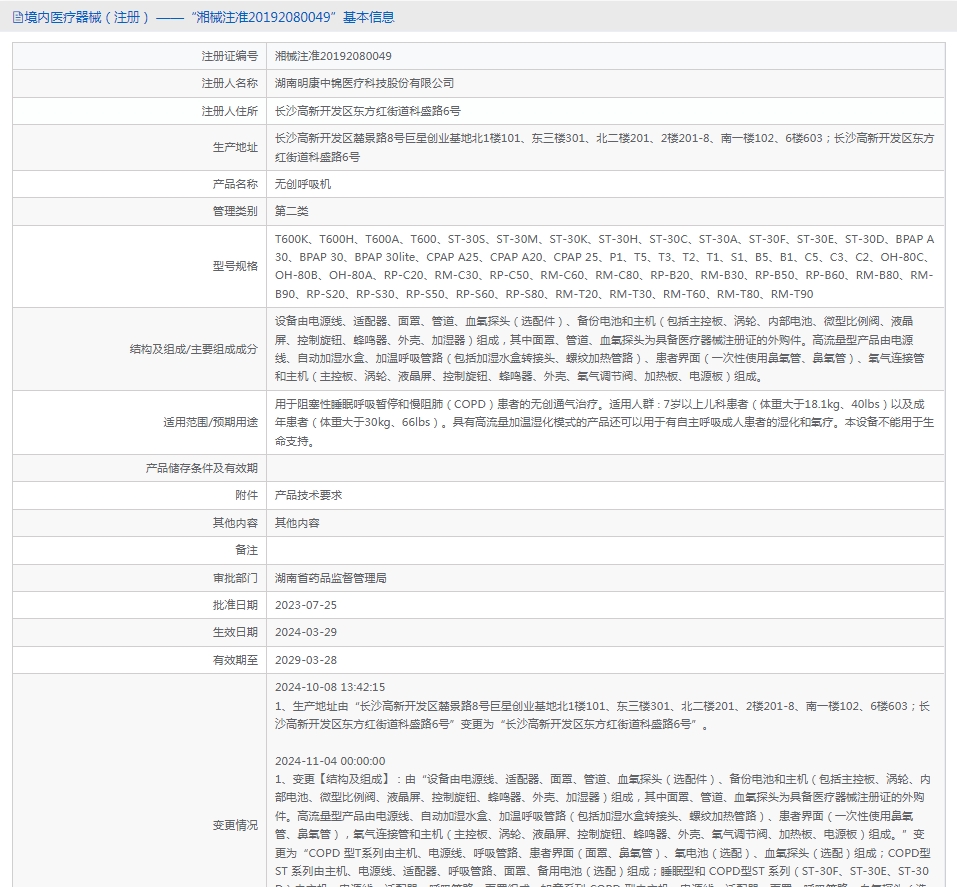
Task: Open the 产品技术要求 attachment
Action: pos(308,495)
